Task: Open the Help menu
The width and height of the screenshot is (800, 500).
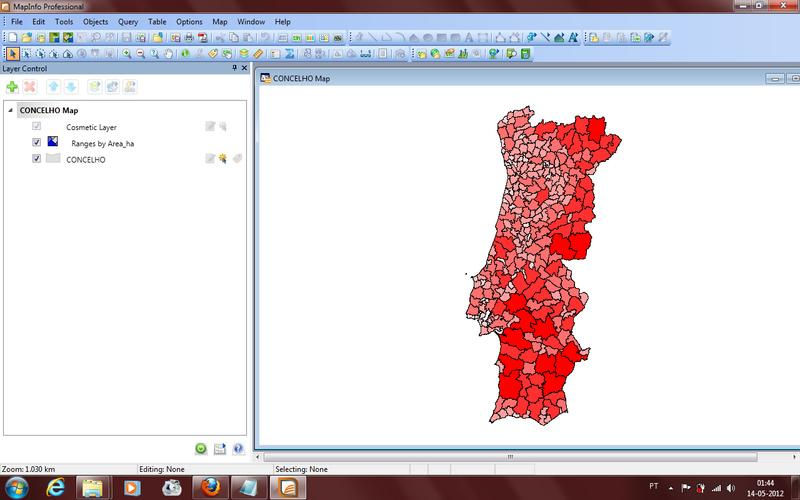Action: point(282,21)
